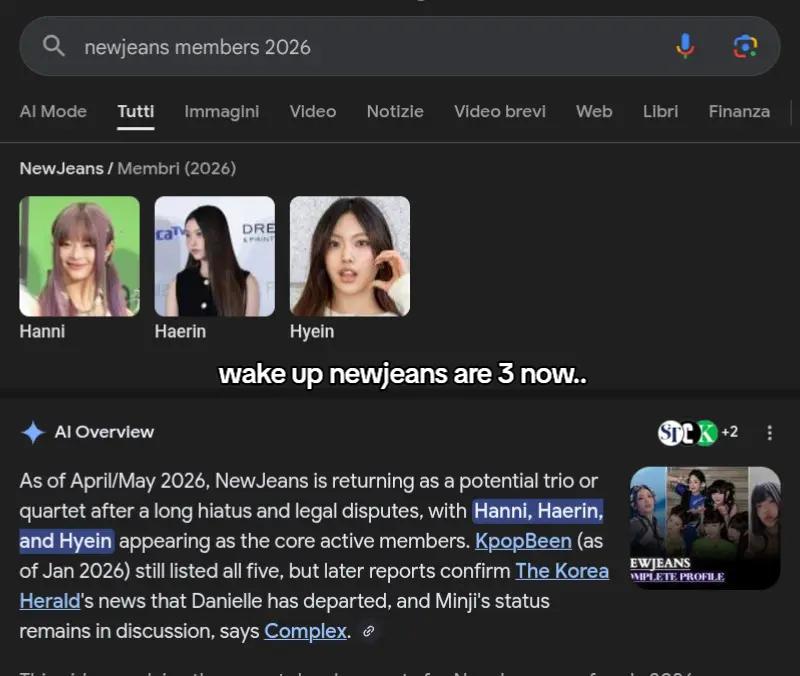Click the search field containing newjeans members 2026
The height and width of the screenshot is (676, 800).
[399, 46]
